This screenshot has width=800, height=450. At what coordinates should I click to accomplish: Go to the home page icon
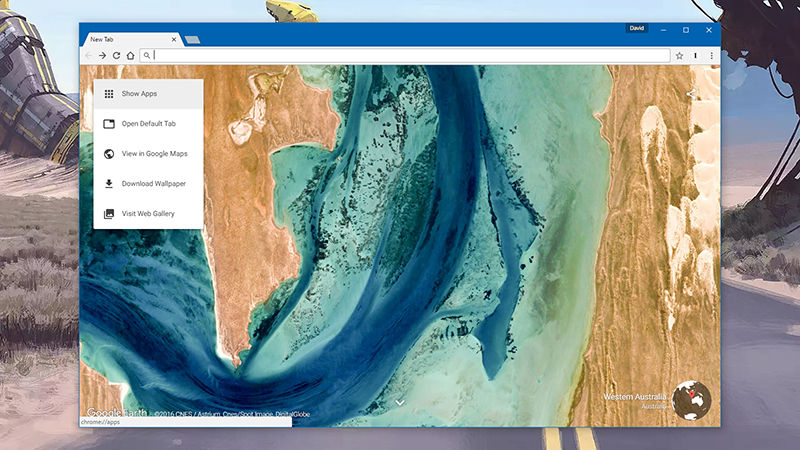click(x=130, y=56)
